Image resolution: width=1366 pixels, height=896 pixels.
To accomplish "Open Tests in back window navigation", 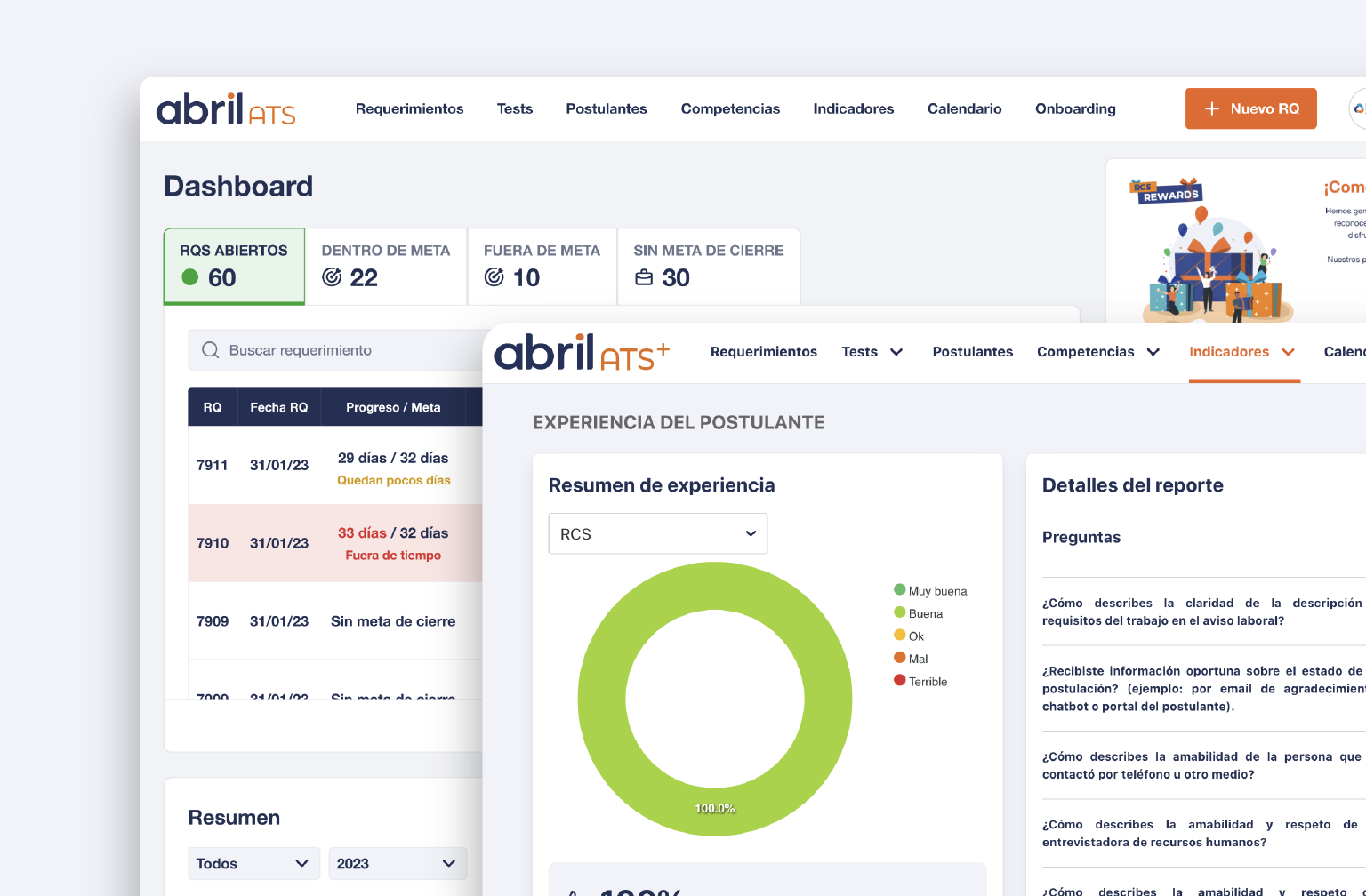I will click(515, 108).
